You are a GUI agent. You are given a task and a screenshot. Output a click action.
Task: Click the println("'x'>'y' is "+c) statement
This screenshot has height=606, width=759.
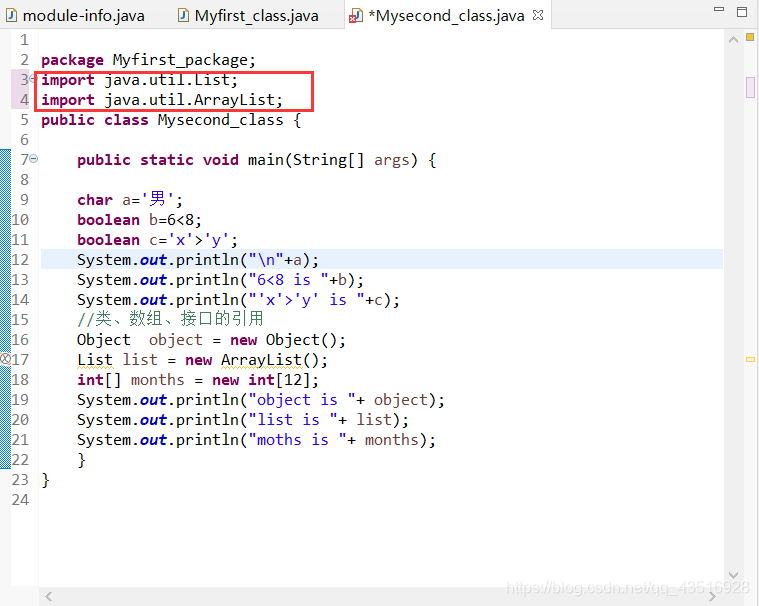pyautogui.click(x=238, y=300)
